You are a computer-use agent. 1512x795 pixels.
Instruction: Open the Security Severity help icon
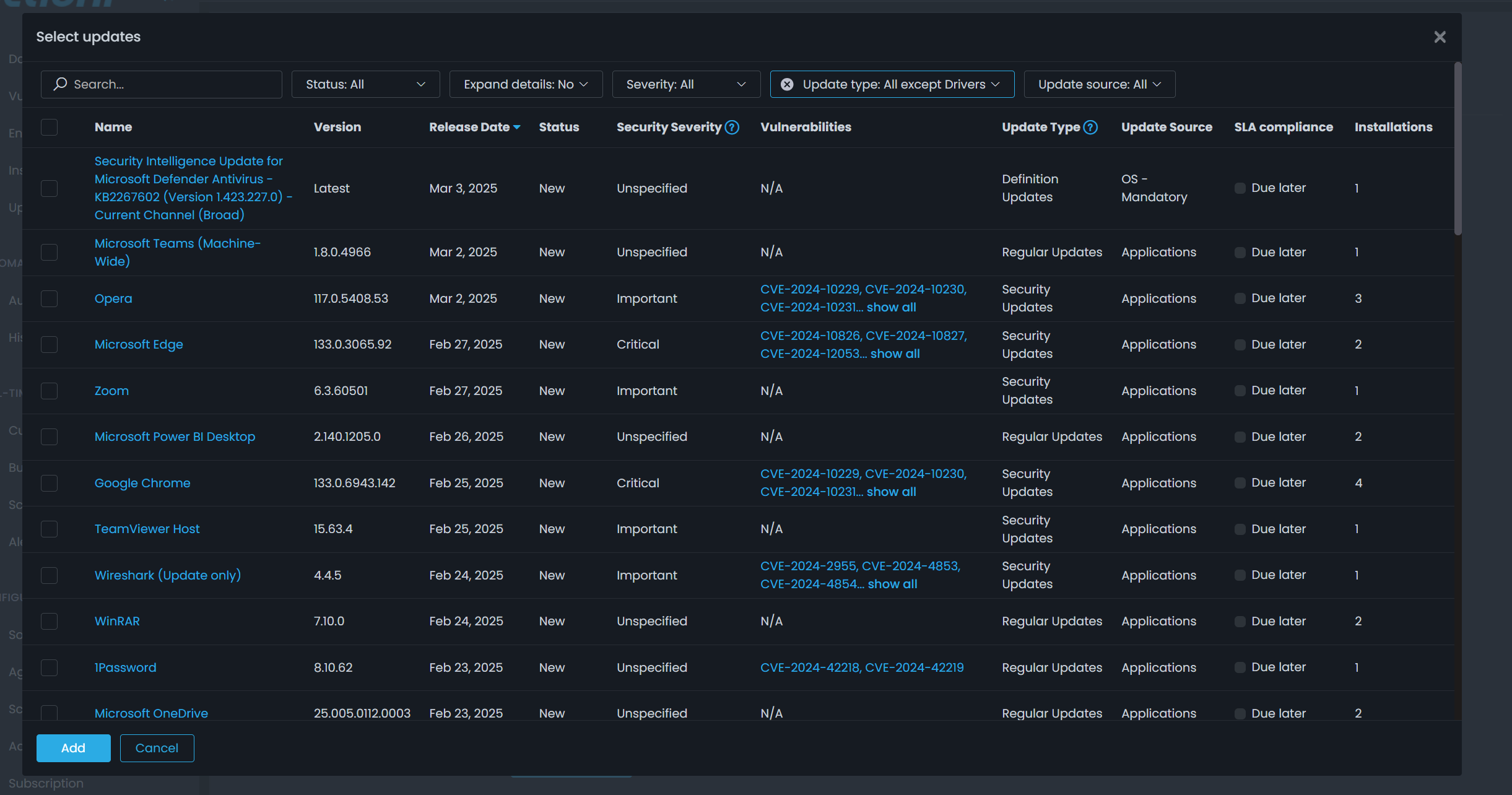(731, 127)
